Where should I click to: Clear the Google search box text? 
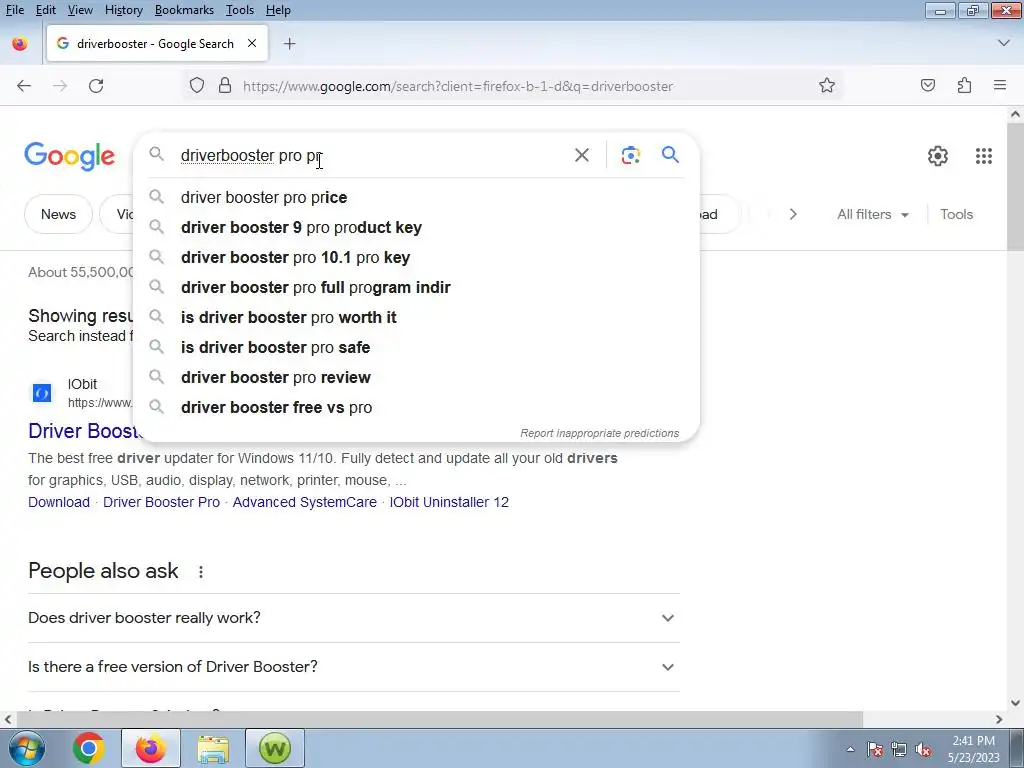pyautogui.click(x=582, y=155)
